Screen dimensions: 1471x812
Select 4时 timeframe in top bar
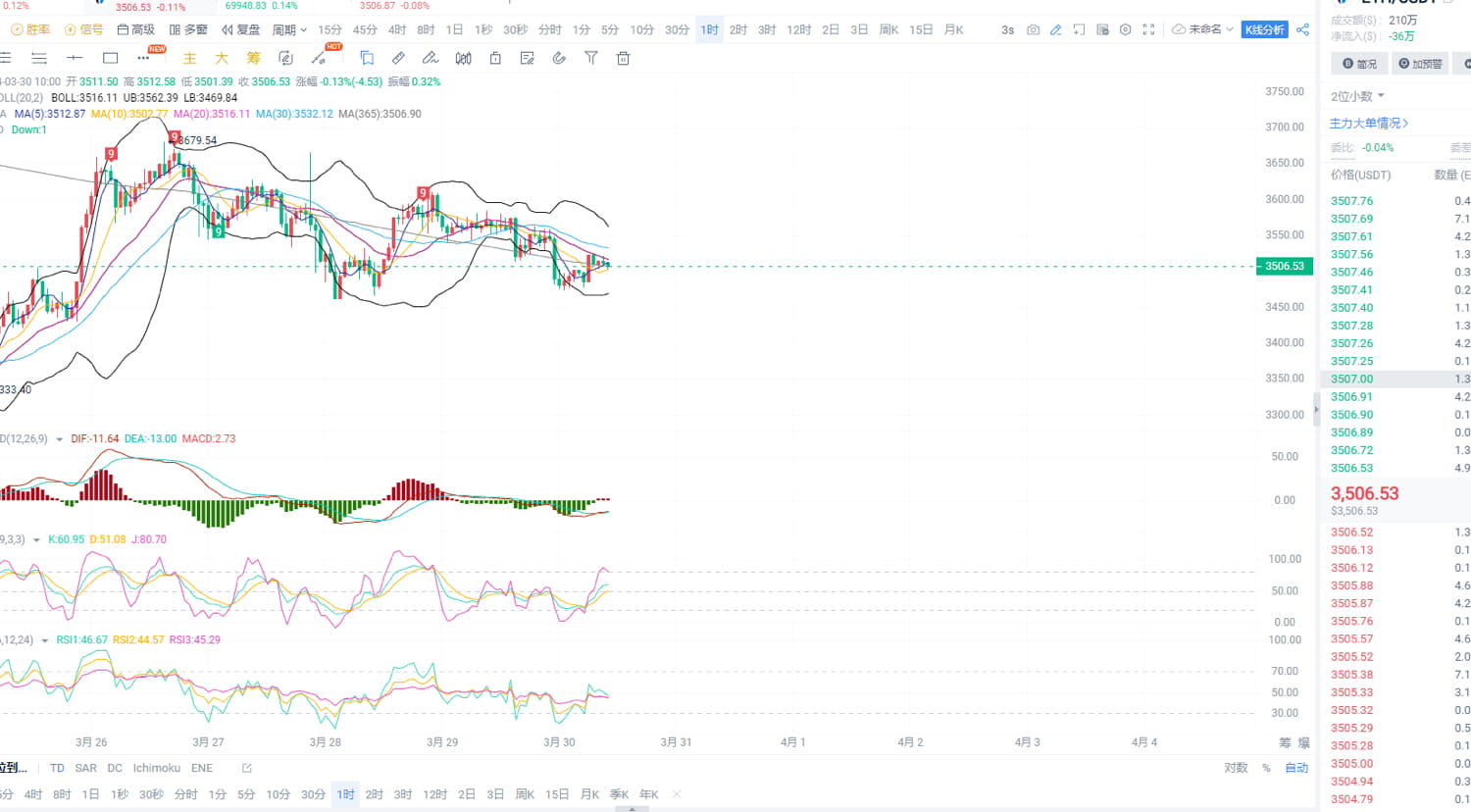pos(397,29)
